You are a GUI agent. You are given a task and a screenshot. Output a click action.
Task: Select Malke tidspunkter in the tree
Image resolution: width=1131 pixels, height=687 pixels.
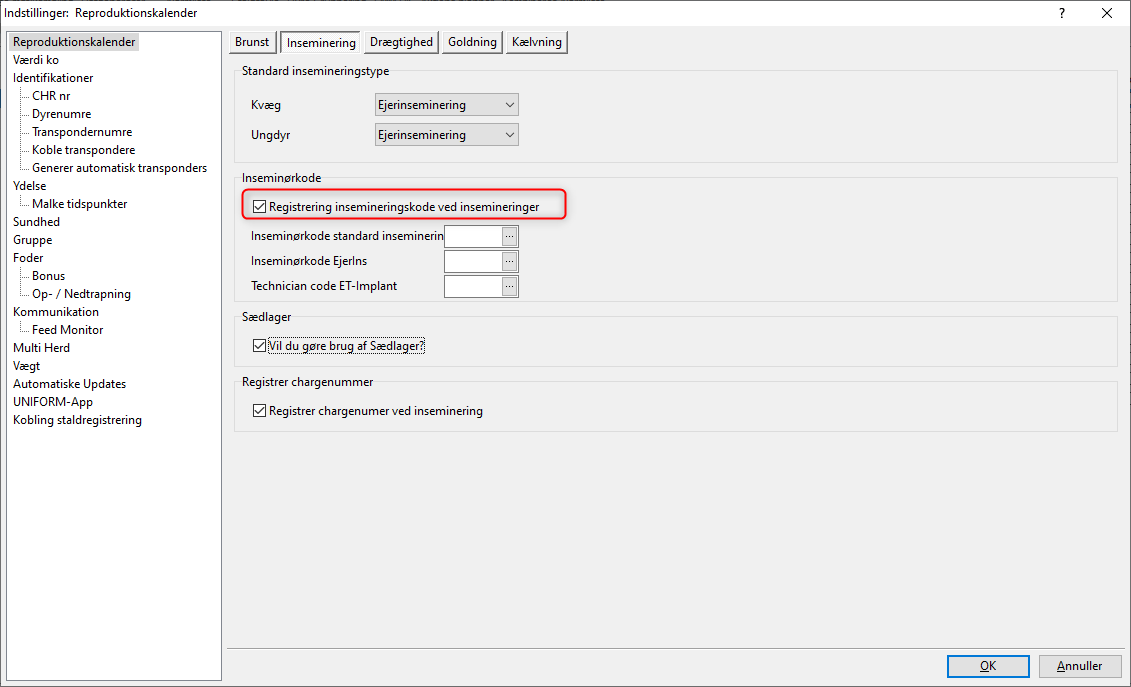click(79, 204)
